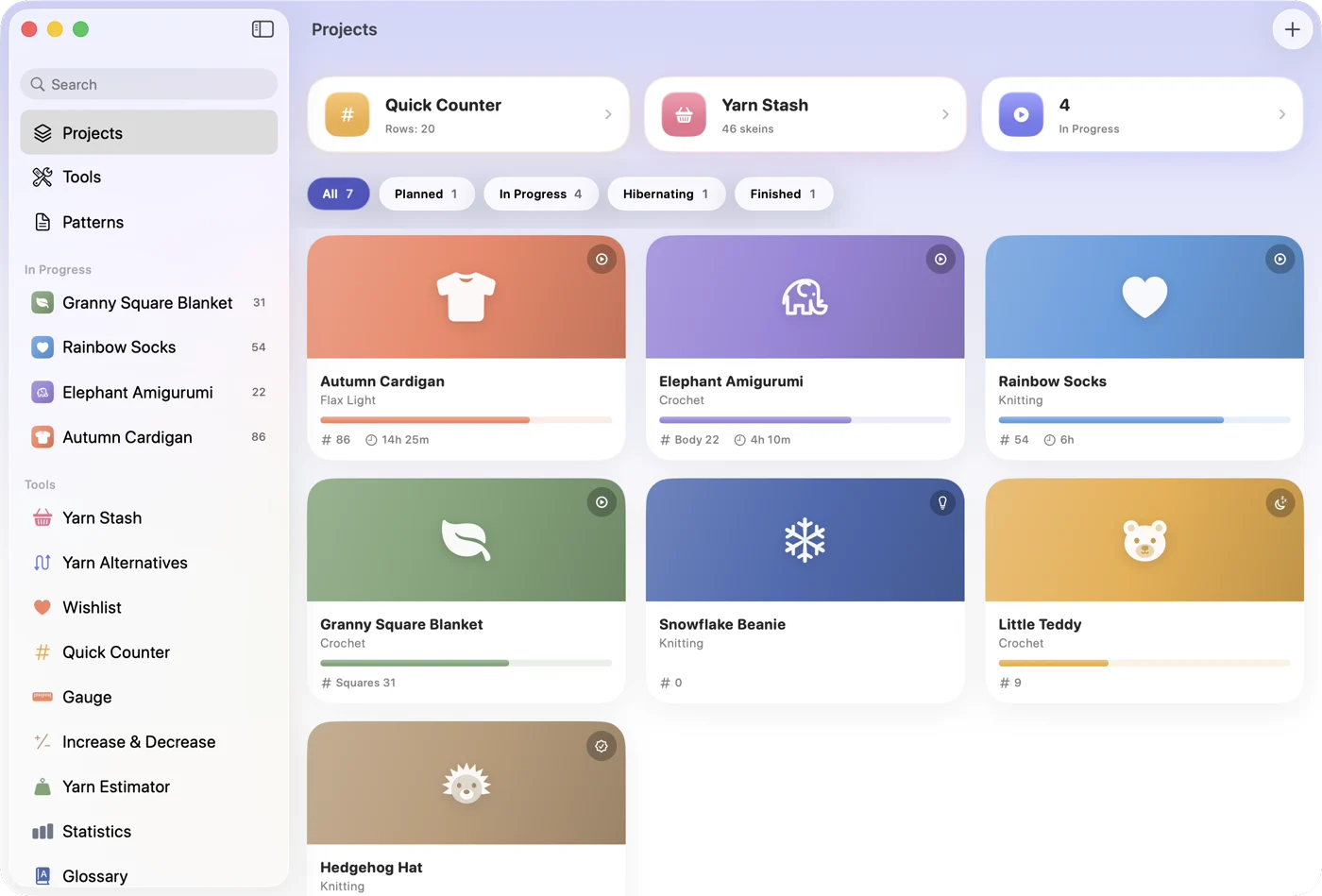This screenshot has width=1322, height=896.
Task: Open Glossary in the sidebar
Action: pos(149,876)
